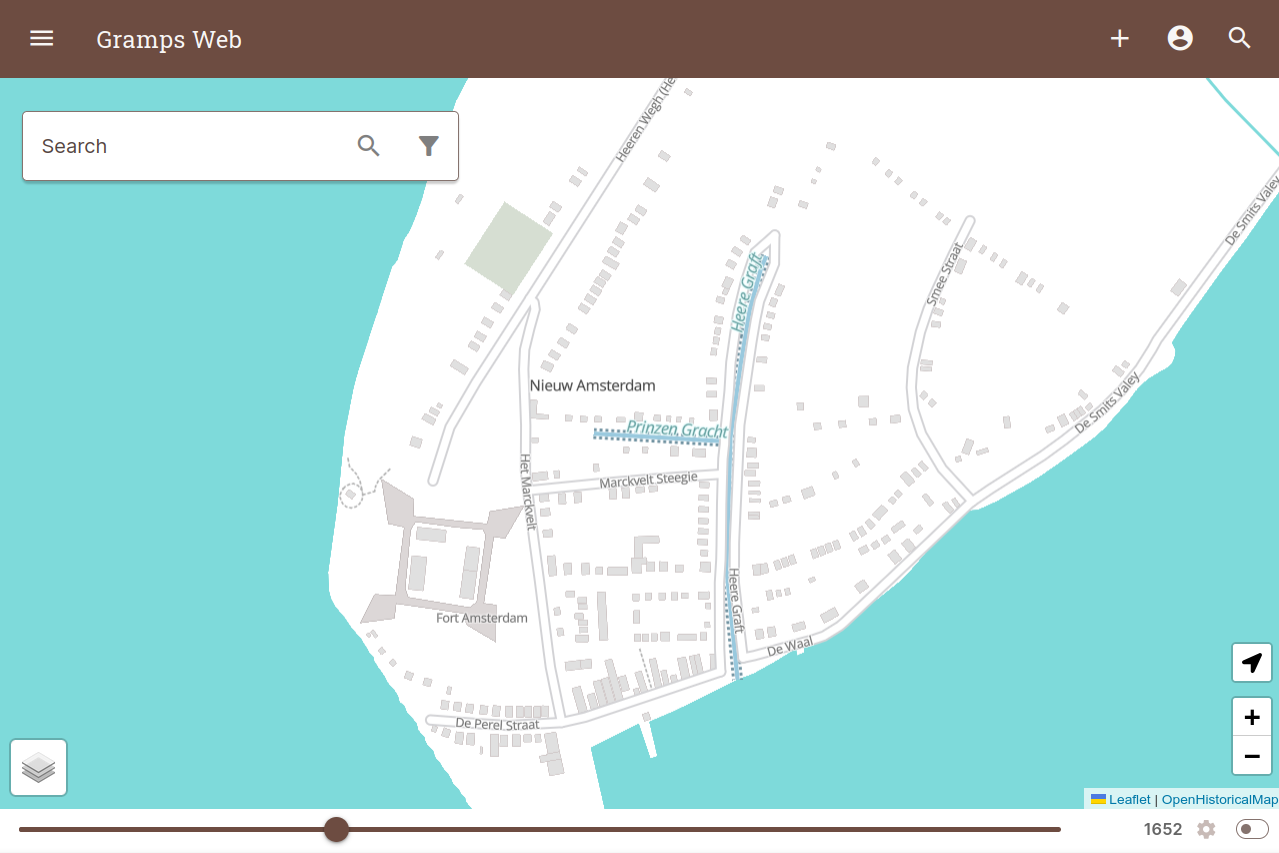Click the Prinzen Gracht canal label

click(677, 430)
